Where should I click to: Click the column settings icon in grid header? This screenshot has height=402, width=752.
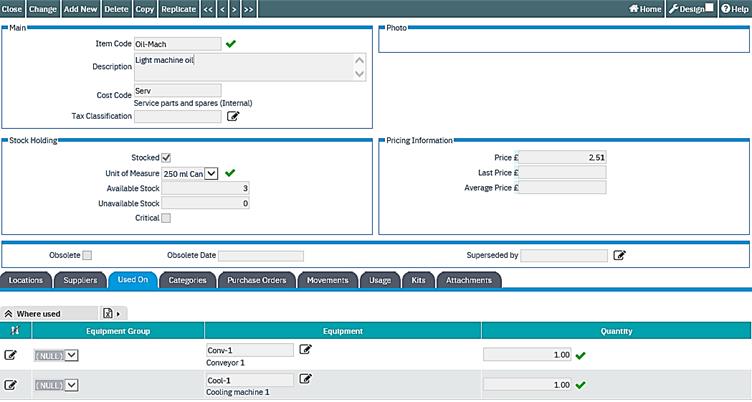14,330
